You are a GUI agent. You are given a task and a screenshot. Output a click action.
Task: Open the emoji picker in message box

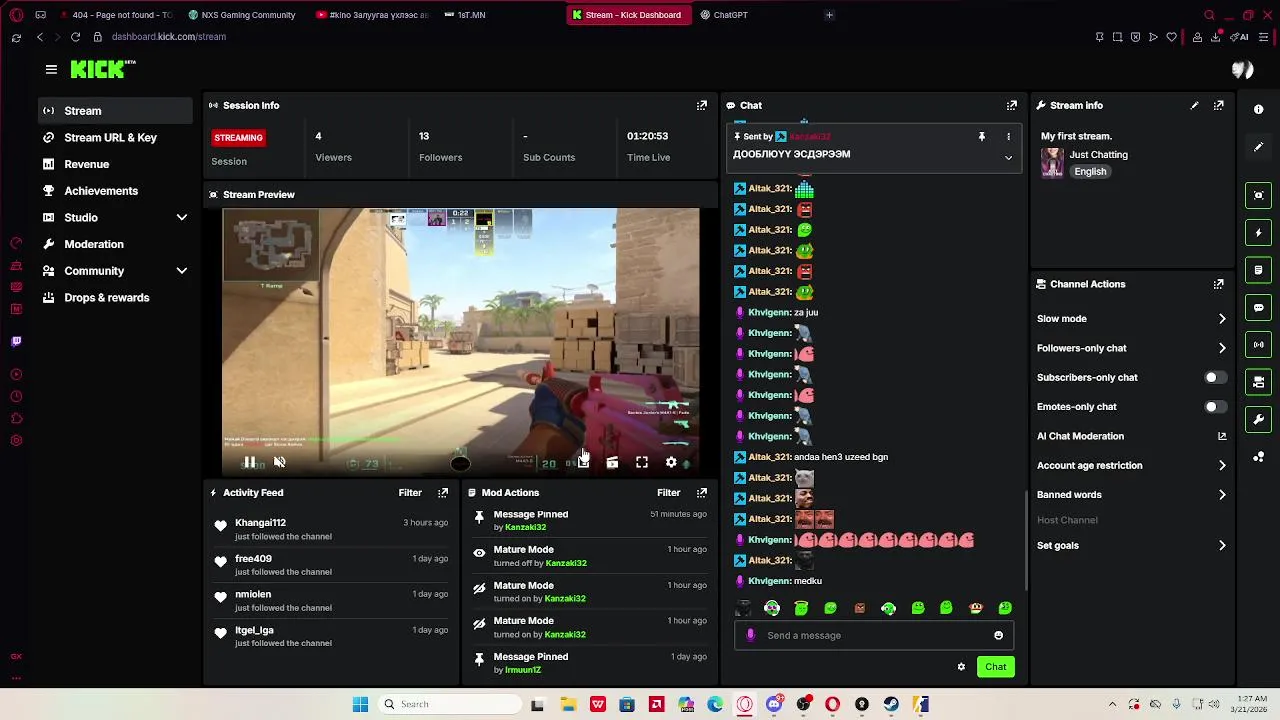(x=998, y=635)
